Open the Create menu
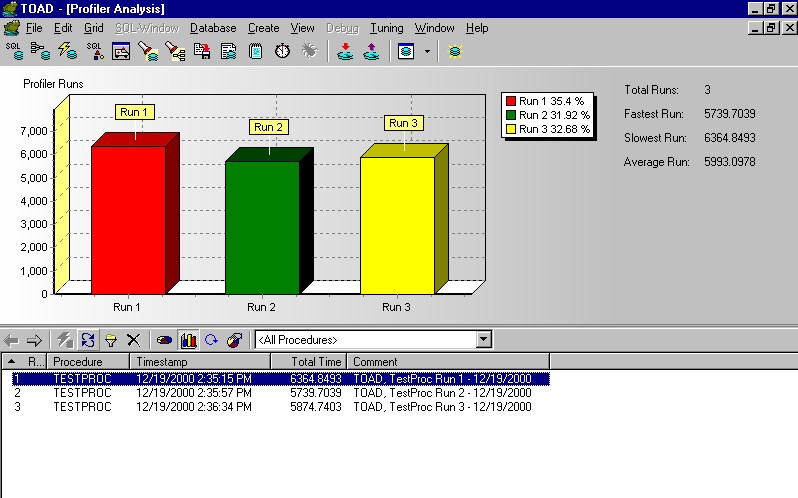798x498 pixels. click(x=264, y=28)
